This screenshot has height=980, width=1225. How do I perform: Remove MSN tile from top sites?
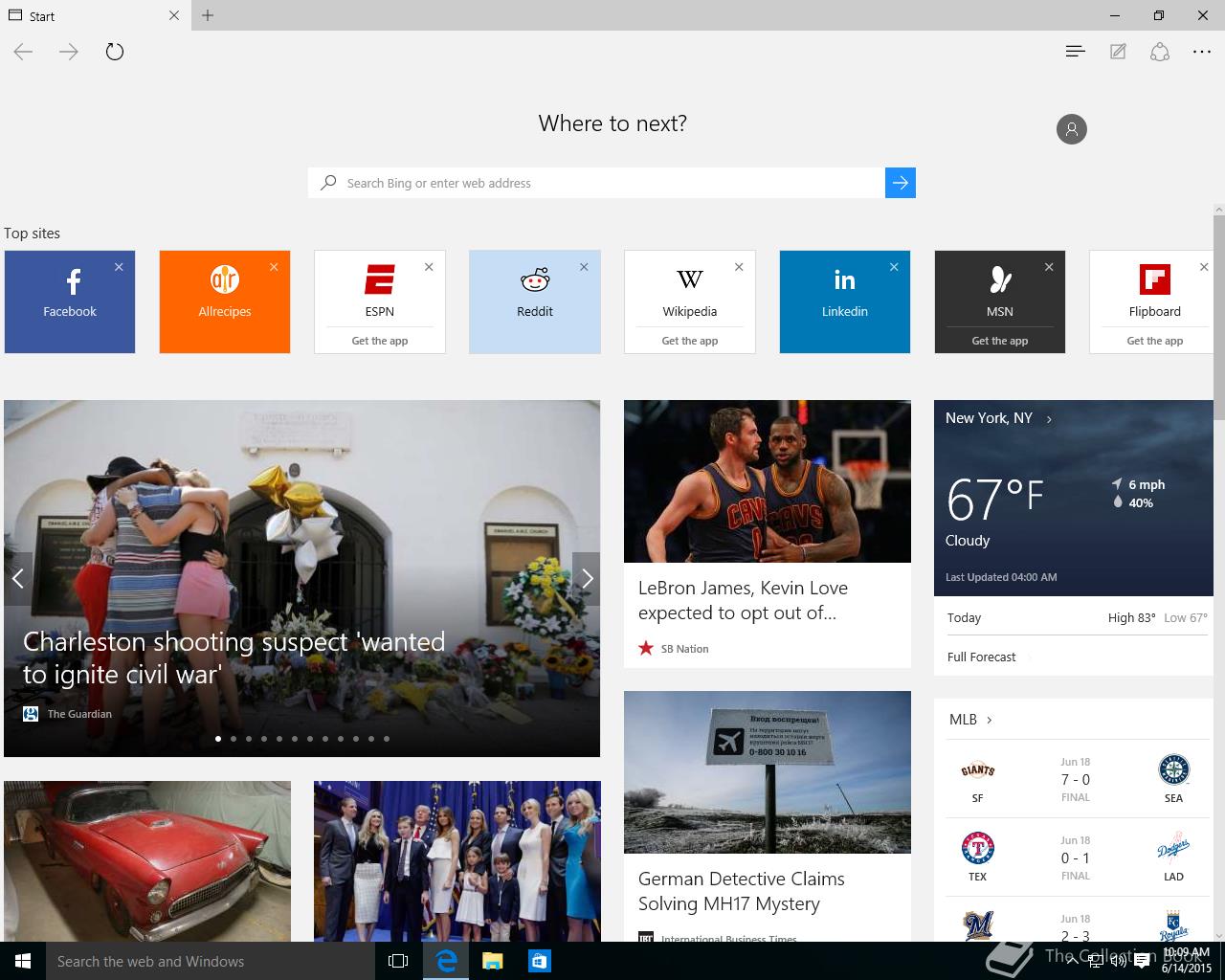pos(1049,267)
